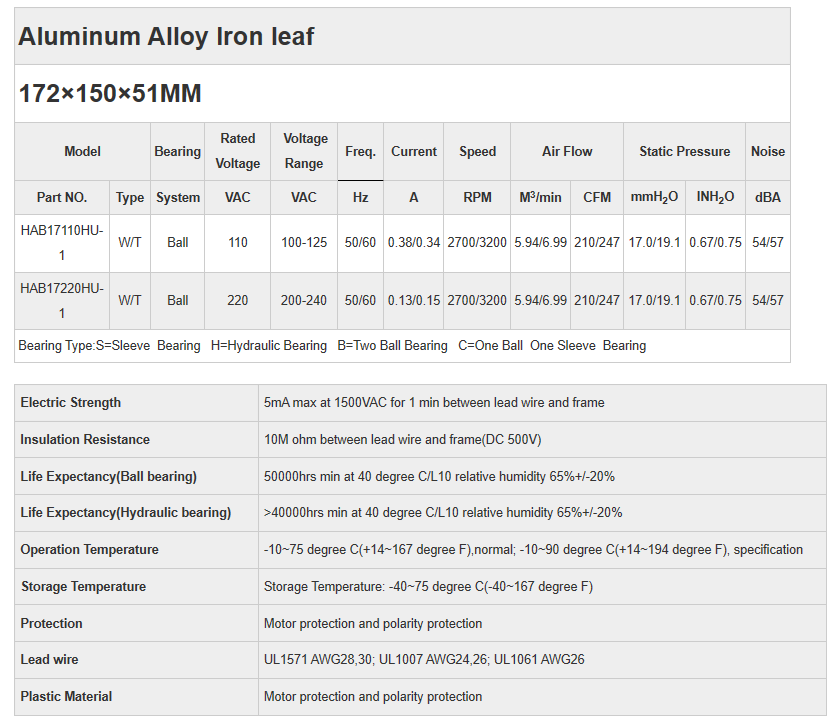Viewport: 828px width, 721px height.
Task: Select the Rated Voltage column header
Action: click(238, 151)
